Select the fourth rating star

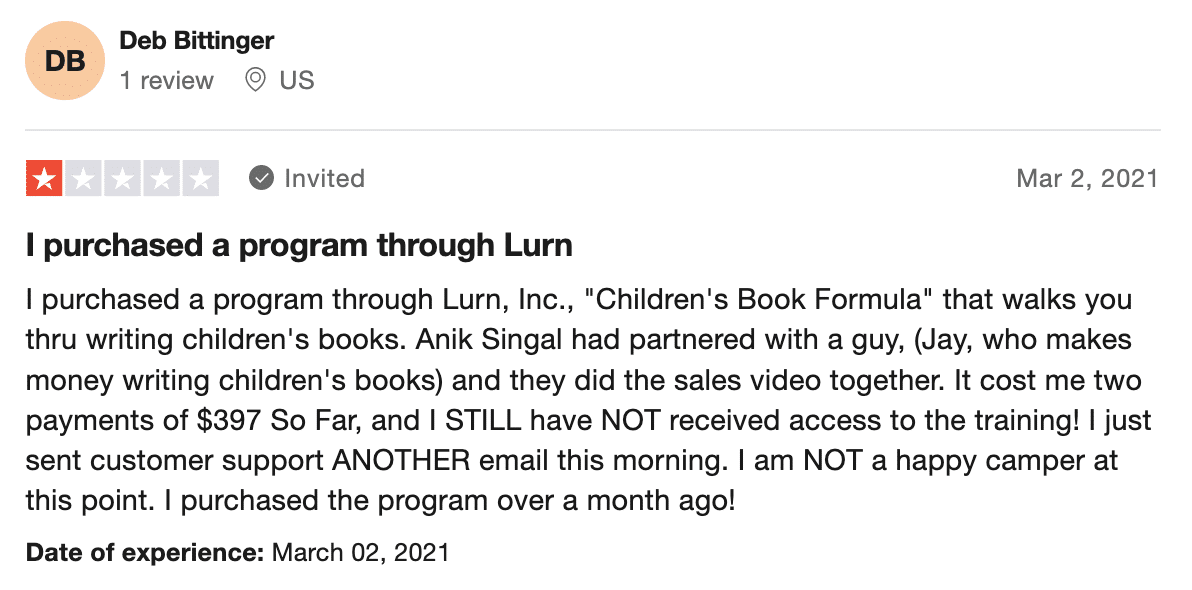(x=161, y=179)
